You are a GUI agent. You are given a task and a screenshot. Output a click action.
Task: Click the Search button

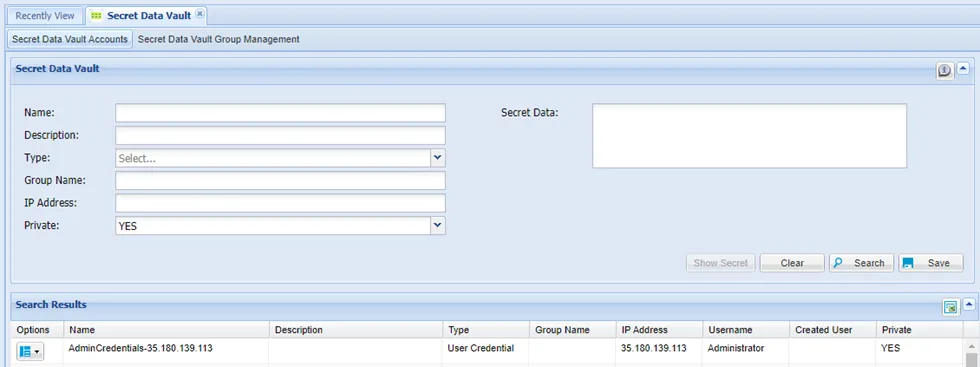click(861, 263)
